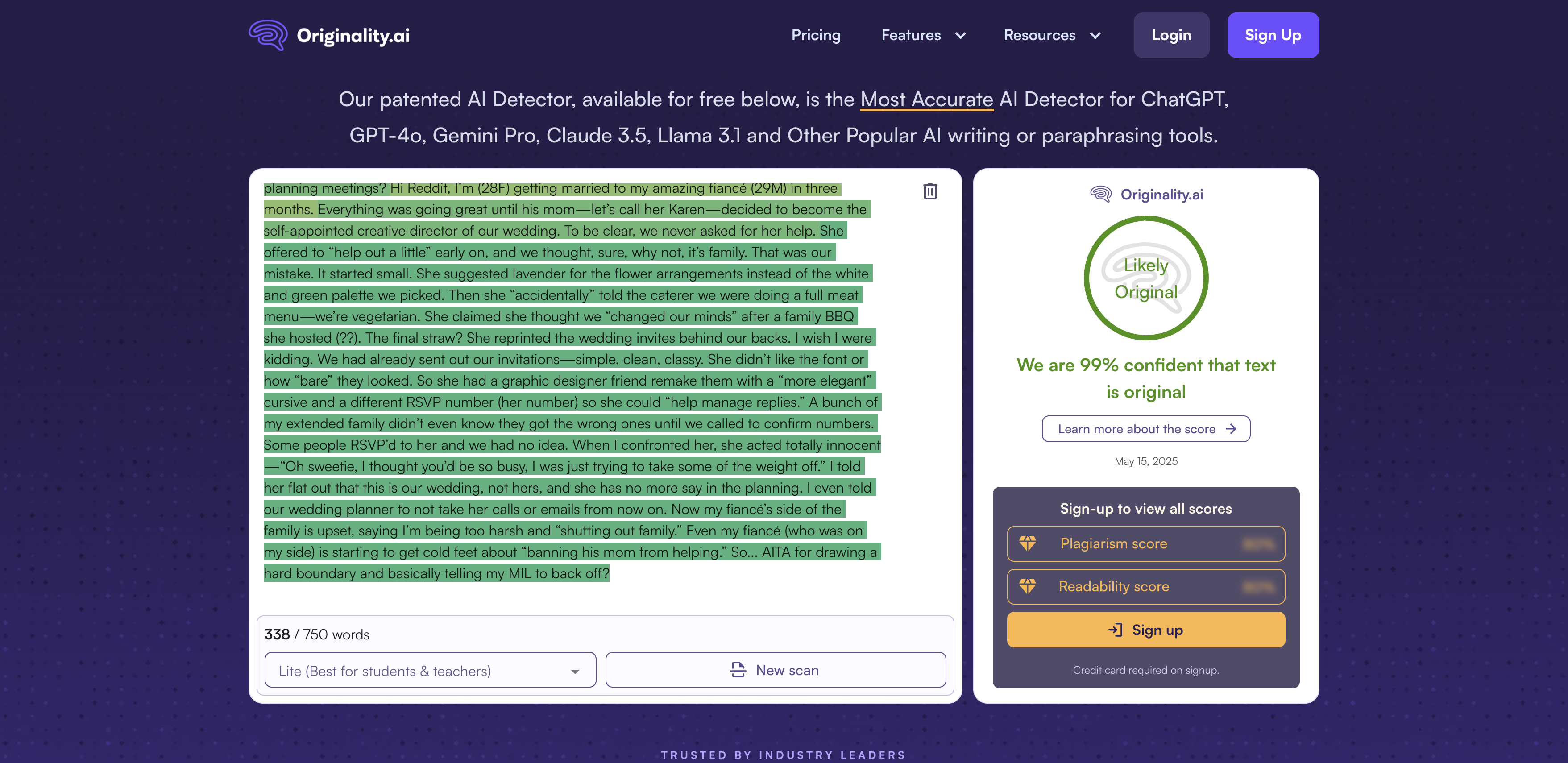Open the Features menu item
This screenshot has width=1568, height=763.
911,35
